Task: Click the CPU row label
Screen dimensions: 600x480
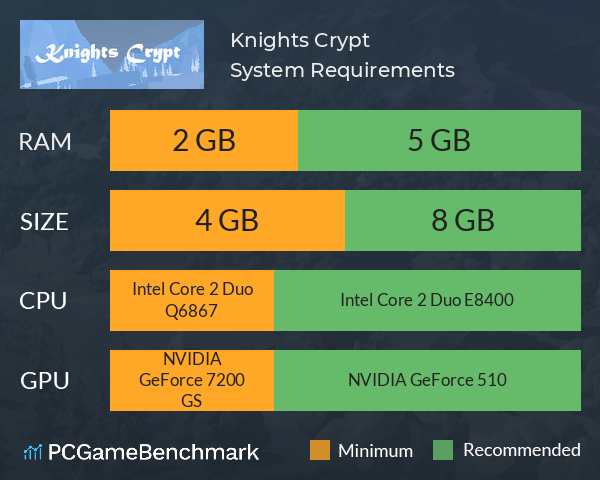Action: (43, 301)
